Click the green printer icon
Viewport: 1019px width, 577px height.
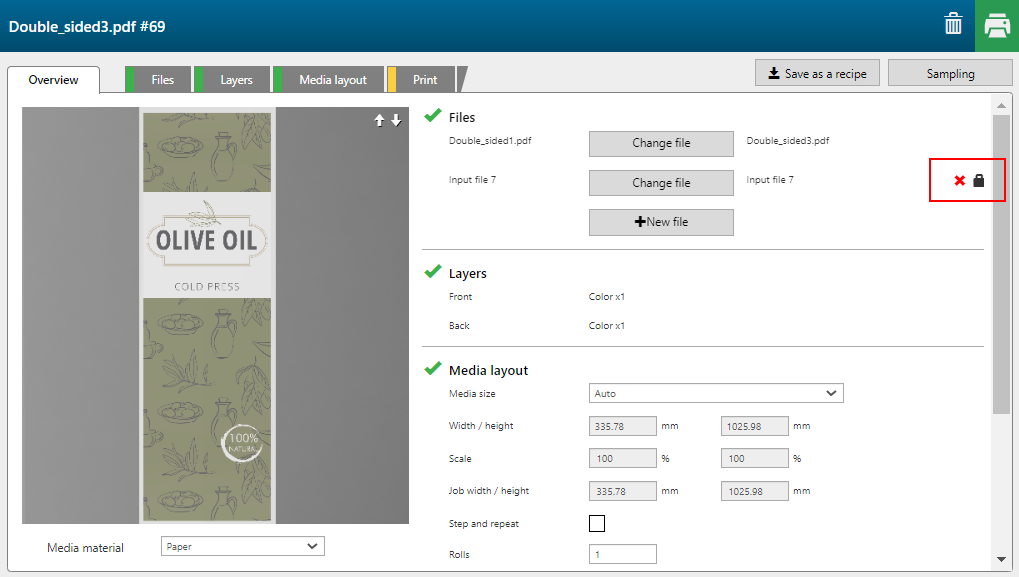coord(997,26)
